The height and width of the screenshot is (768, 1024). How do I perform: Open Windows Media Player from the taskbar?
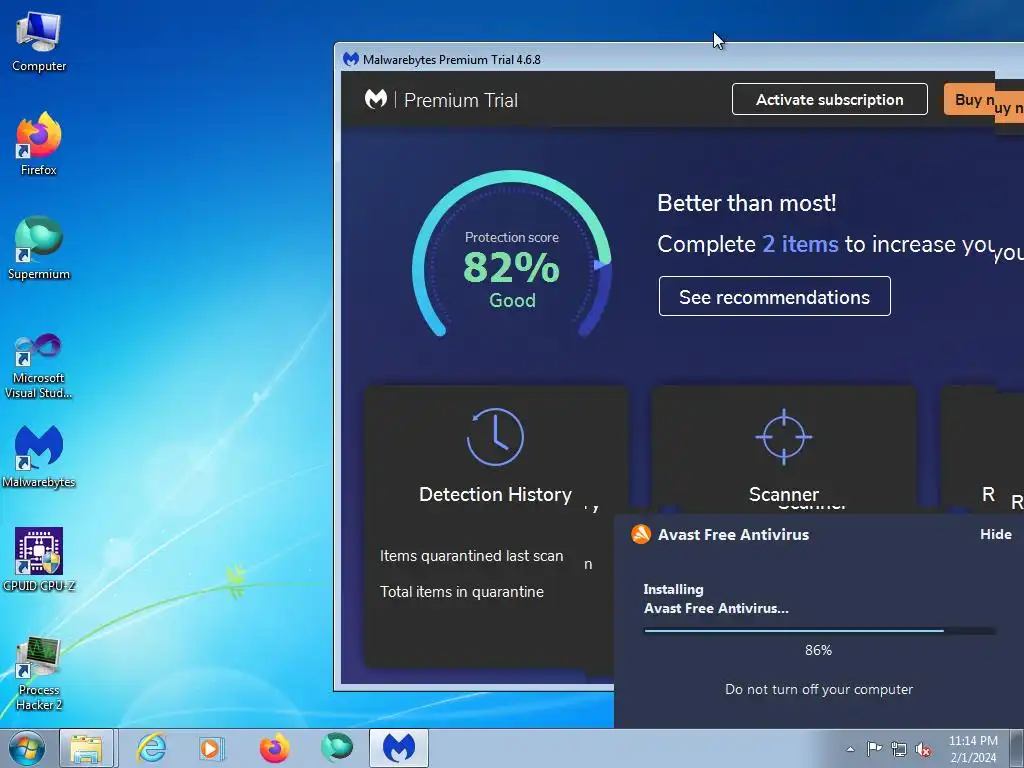[211, 748]
